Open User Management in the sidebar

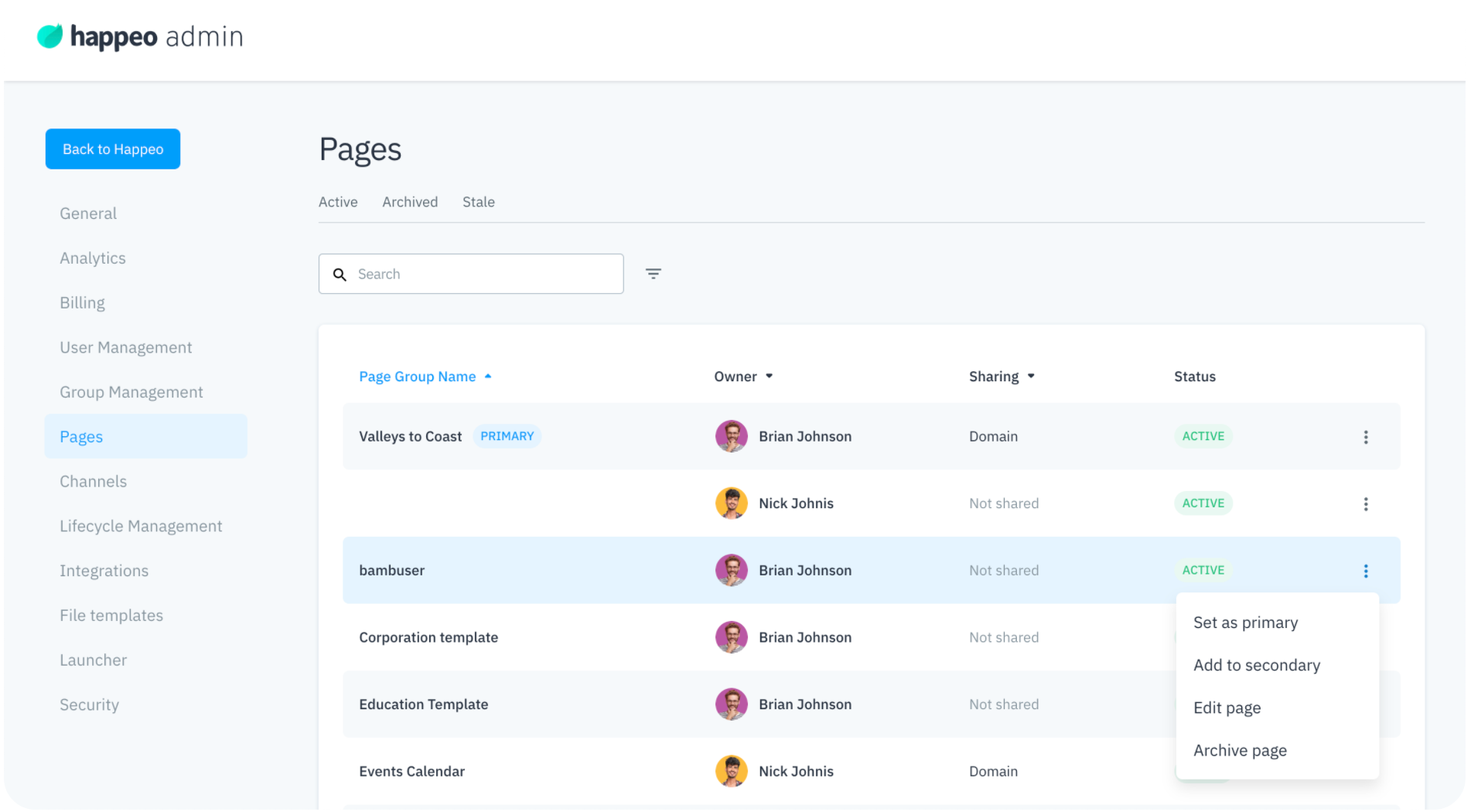(x=125, y=348)
